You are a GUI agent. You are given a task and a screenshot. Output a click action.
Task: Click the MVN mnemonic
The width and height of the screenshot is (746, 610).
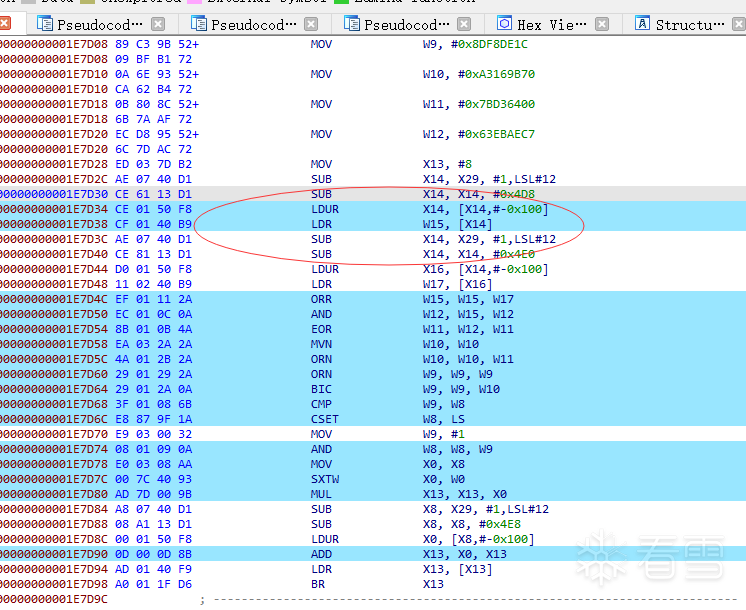click(x=321, y=344)
